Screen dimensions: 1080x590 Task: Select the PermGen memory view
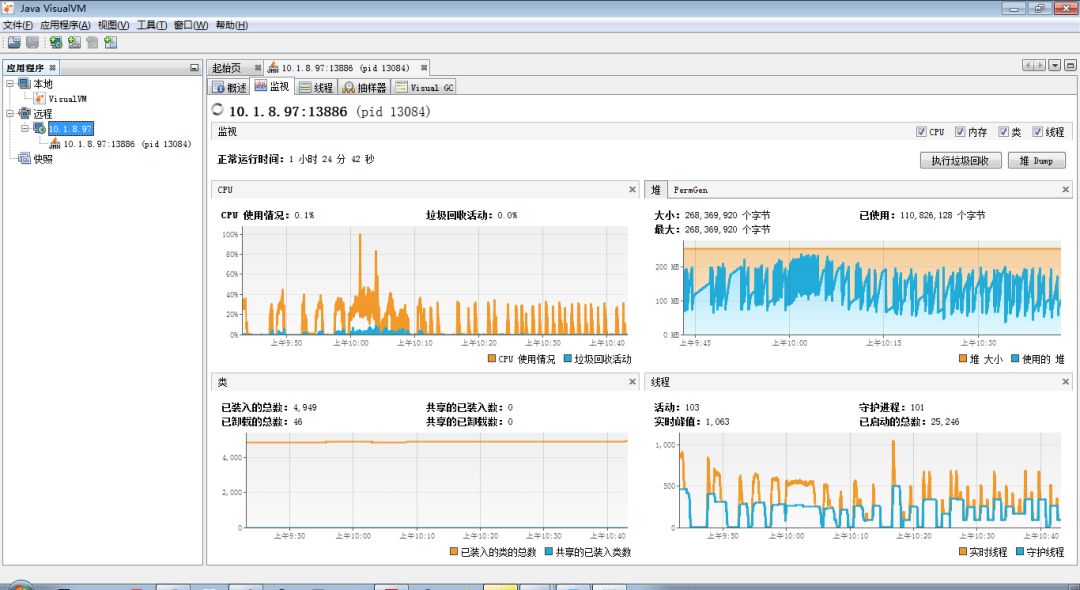coord(690,190)
